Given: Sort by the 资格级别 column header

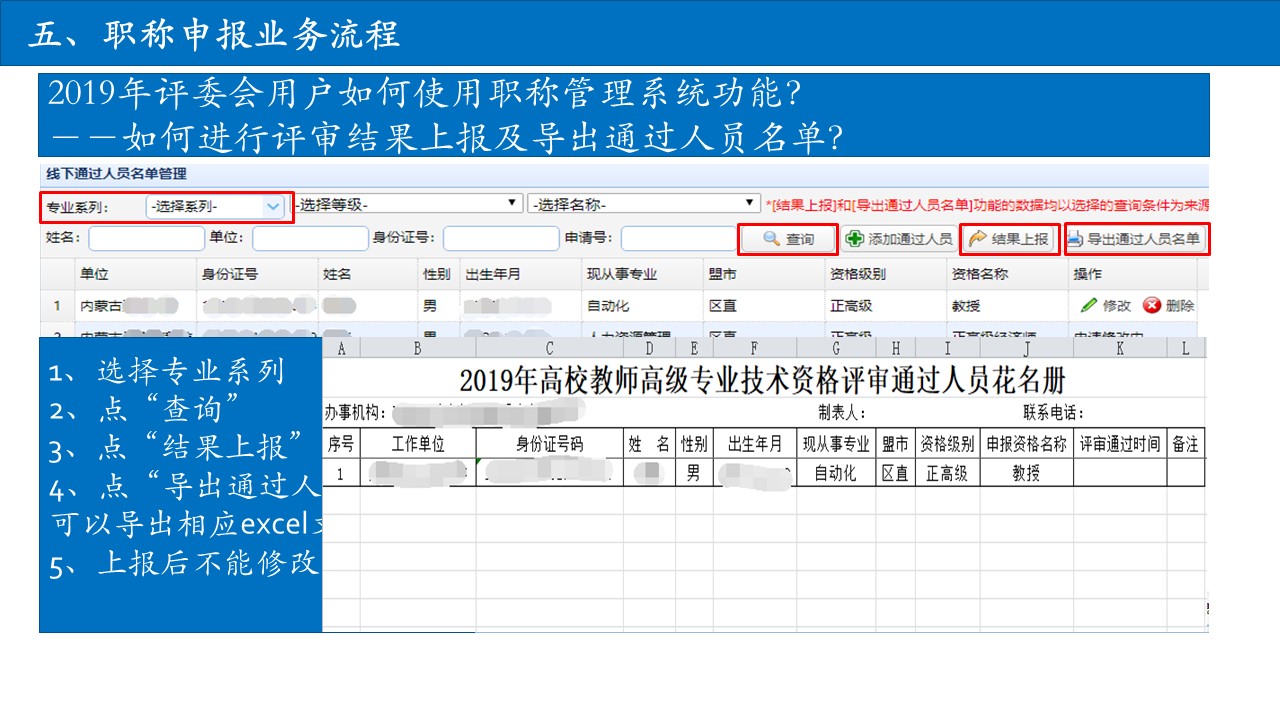Looking at the screenshot, I should point(858,274).
